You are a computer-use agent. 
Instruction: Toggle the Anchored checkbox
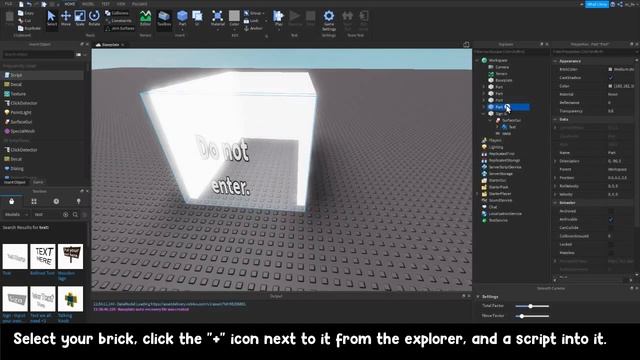[x=611, y=211]
